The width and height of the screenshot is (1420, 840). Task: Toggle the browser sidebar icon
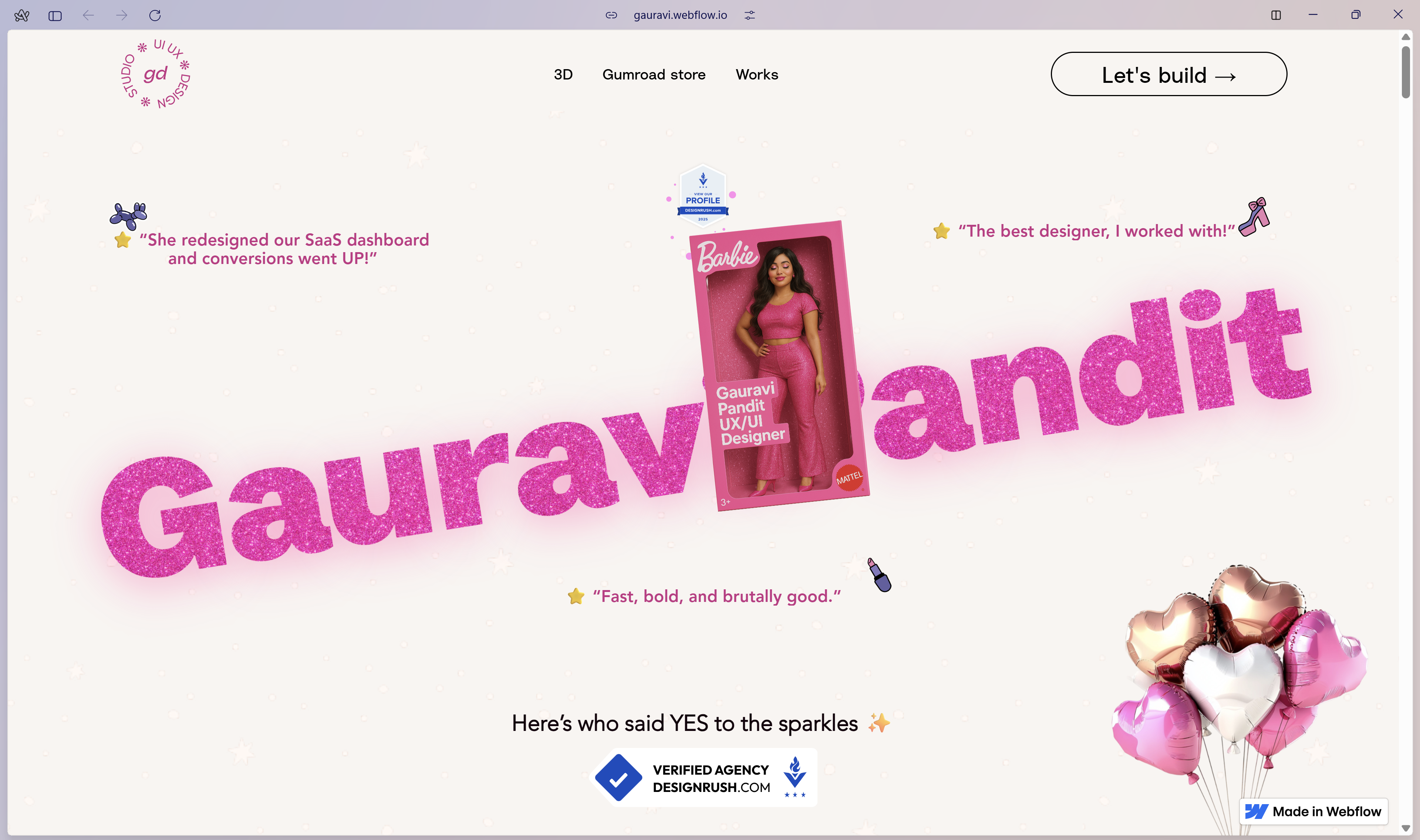coord(55,16)
